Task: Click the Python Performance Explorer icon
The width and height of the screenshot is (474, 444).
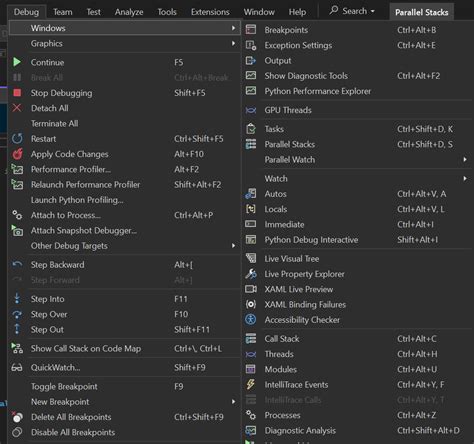Action: (x=251, y=91)
